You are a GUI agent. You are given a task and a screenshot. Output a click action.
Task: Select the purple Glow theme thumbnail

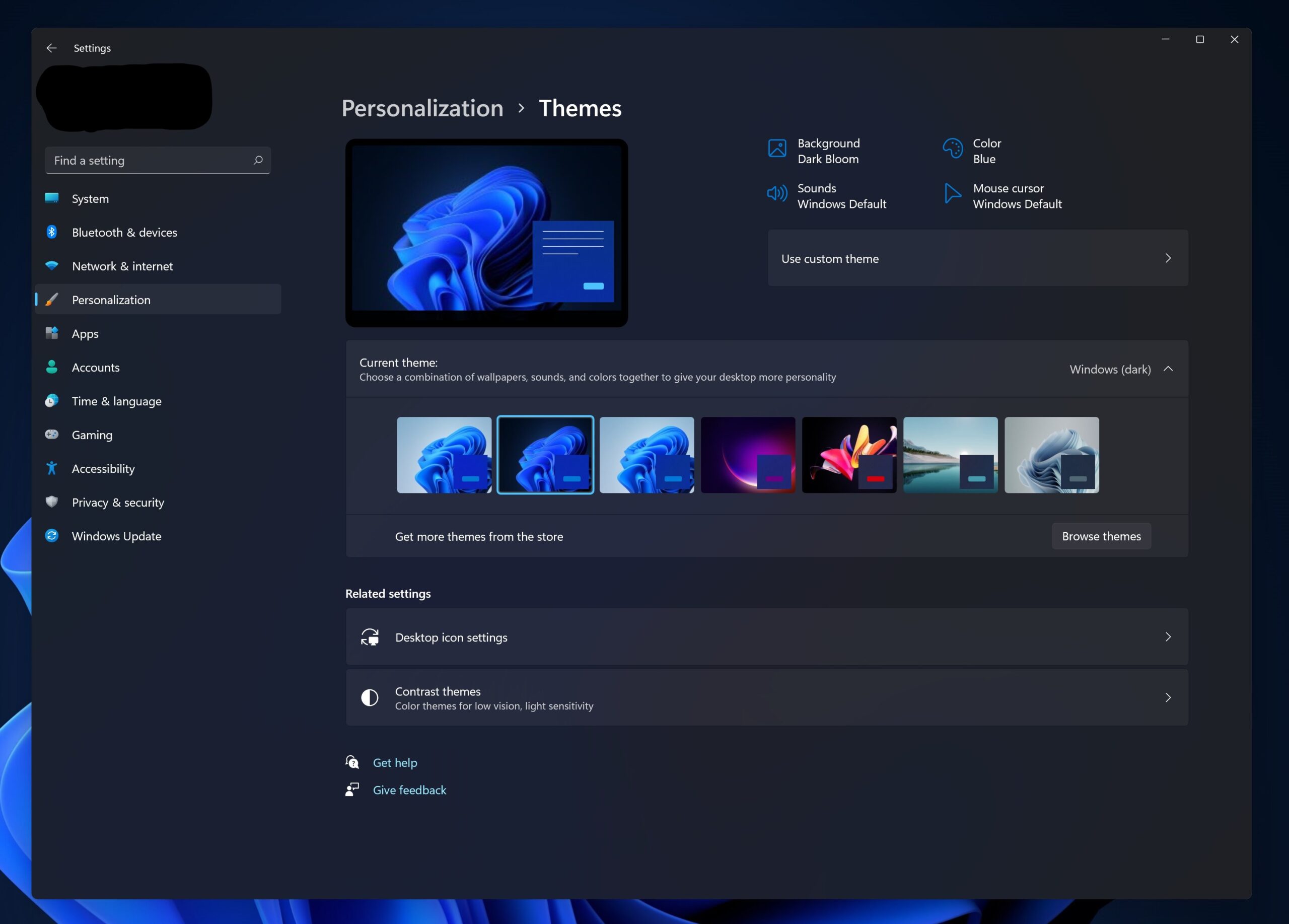747,454
